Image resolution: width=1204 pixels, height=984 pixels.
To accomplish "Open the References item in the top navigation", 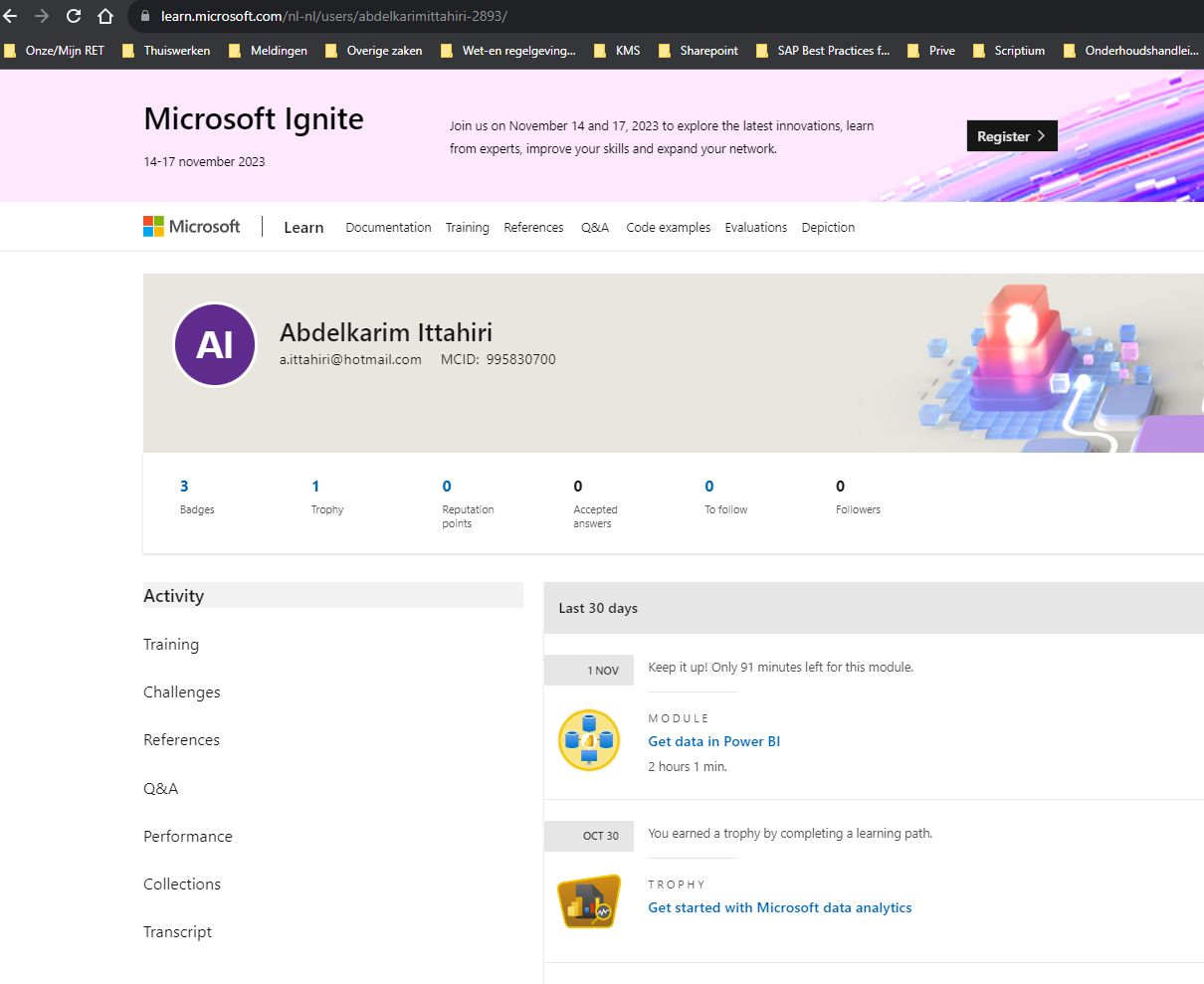I will pos(533,228).
